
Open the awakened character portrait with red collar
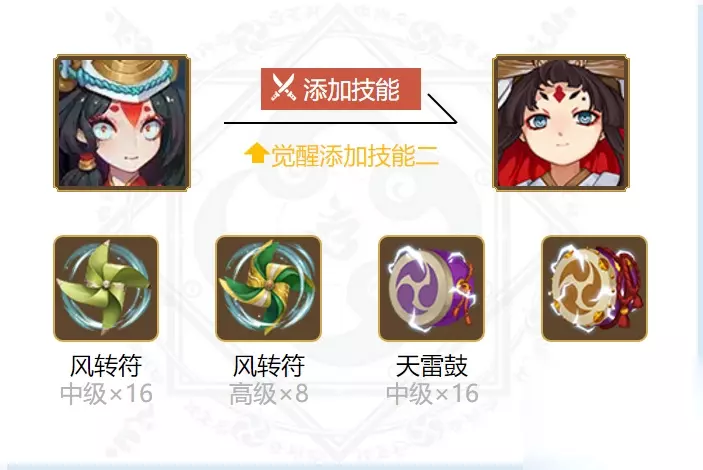pyautogui.click(x=561, y=123)
